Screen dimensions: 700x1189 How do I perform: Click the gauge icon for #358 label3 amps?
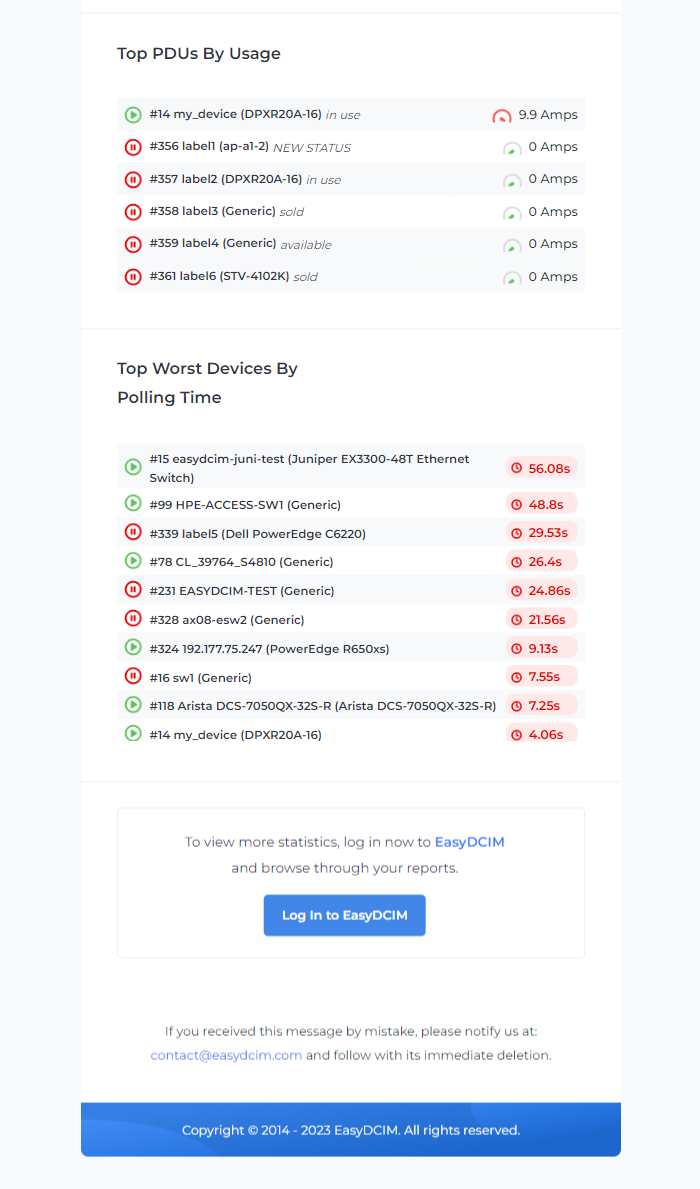click(x=512, y=213)
